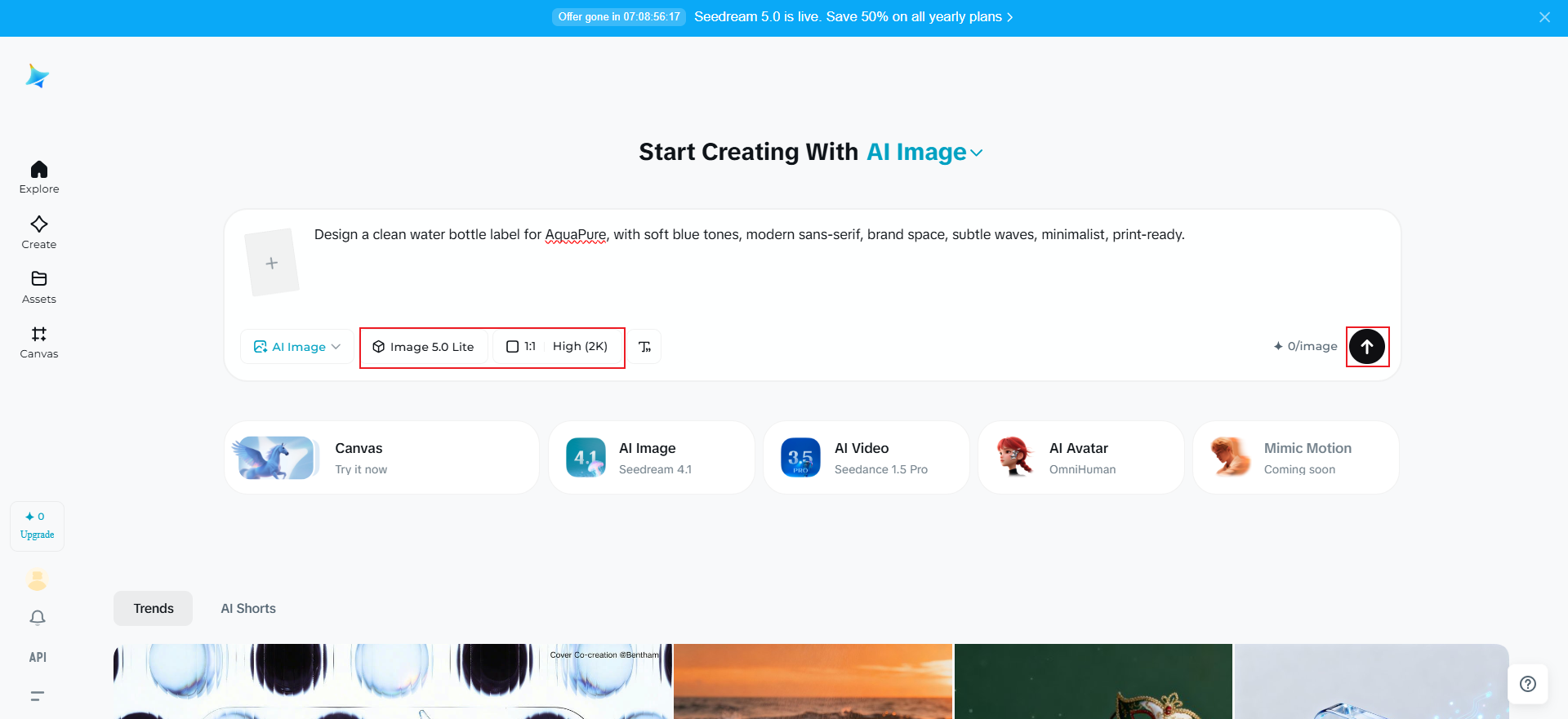Click the red-haired AI Avatar icon
1568x719 pixels.
[1015, 457]
